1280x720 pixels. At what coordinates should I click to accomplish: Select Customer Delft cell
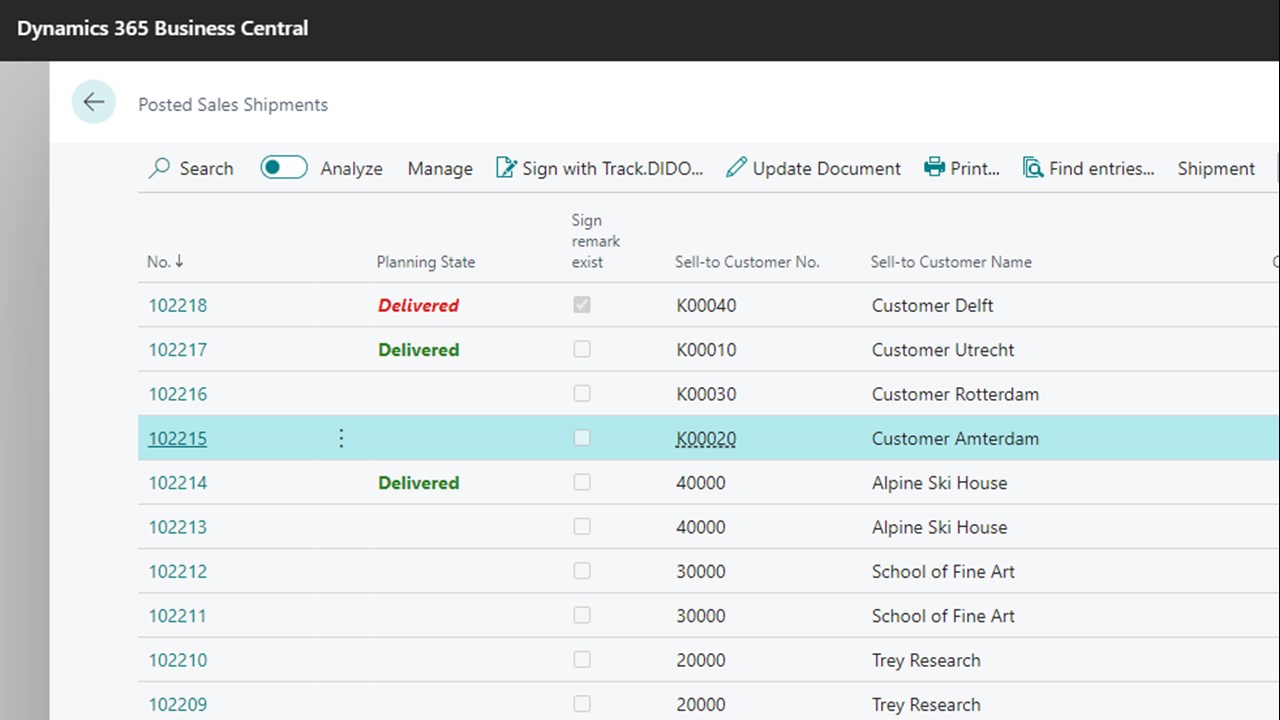[x=932, y=305]
